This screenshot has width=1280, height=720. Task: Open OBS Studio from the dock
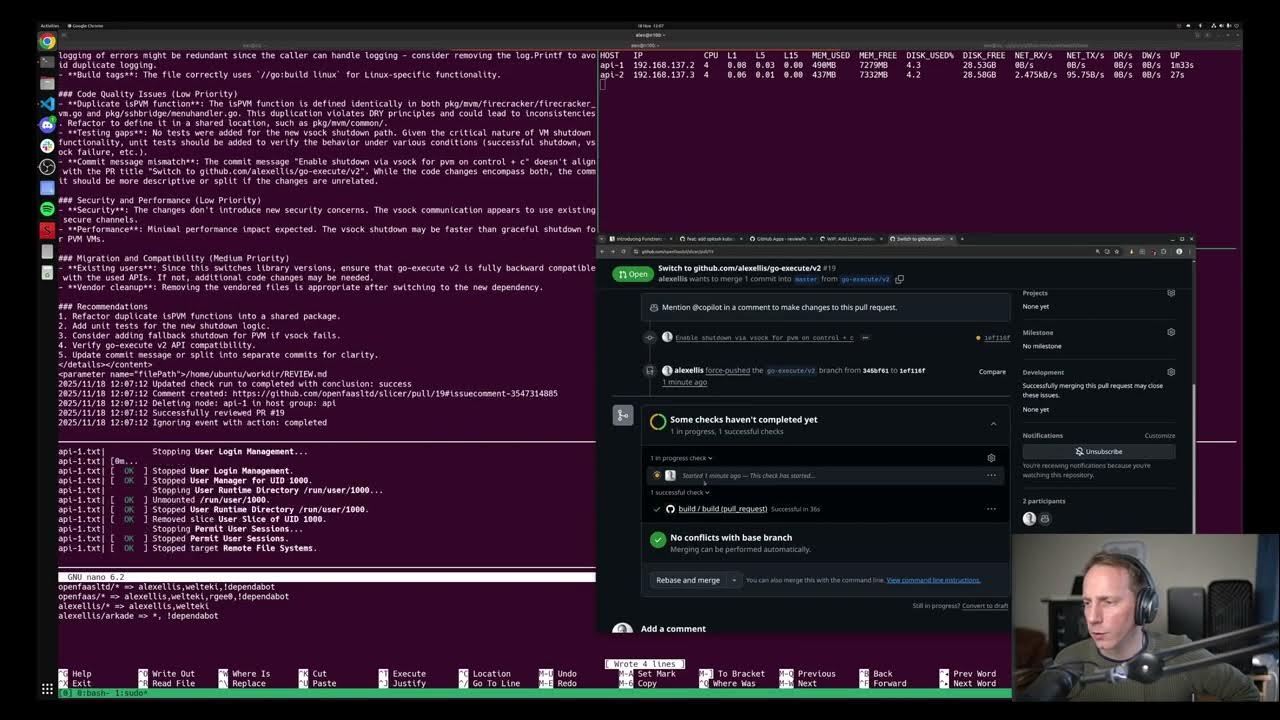pyautogui.click(x=47, y=168)
